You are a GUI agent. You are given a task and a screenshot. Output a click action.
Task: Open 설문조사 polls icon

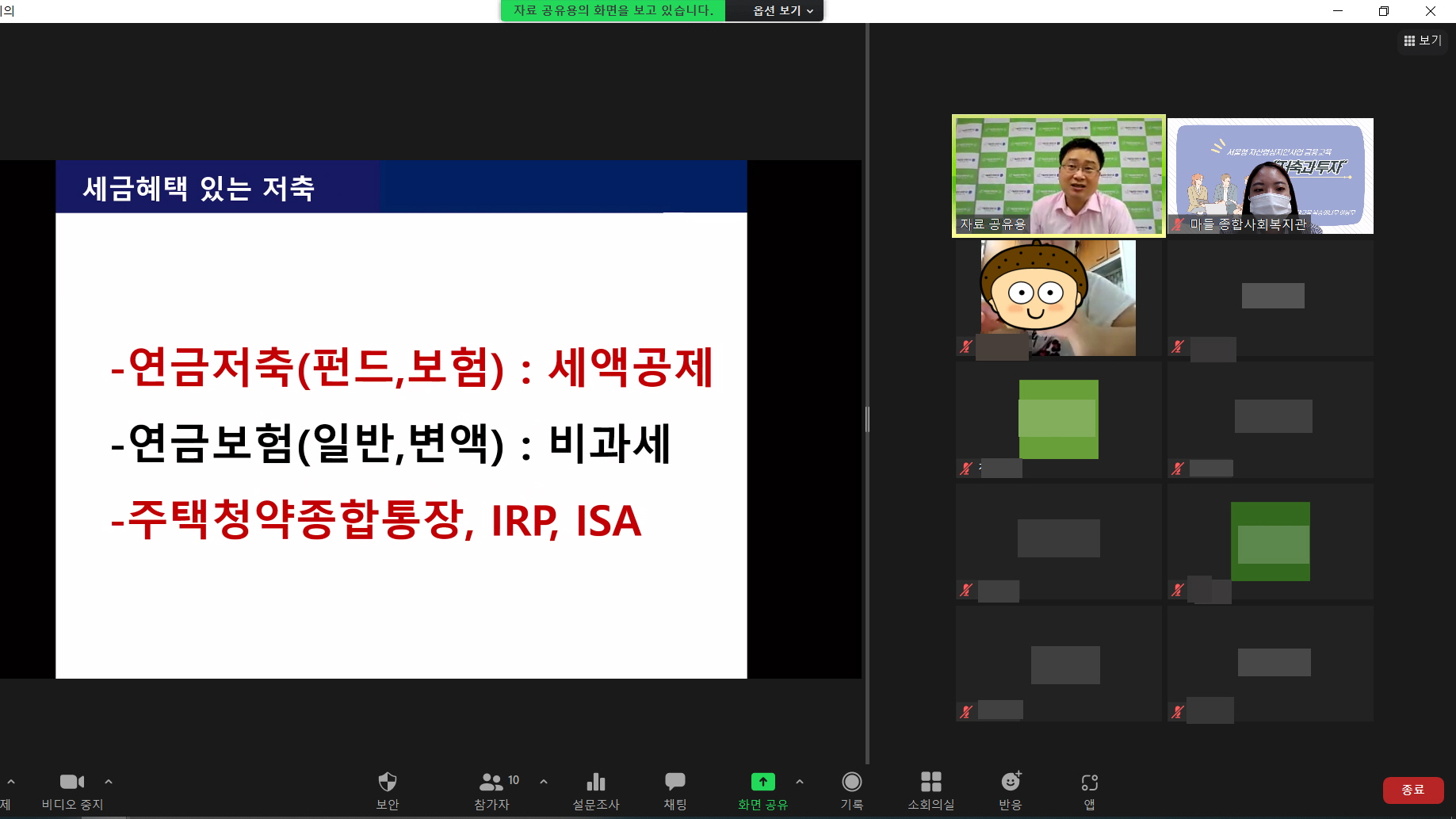pyautogui.click(x=595, y=783)
